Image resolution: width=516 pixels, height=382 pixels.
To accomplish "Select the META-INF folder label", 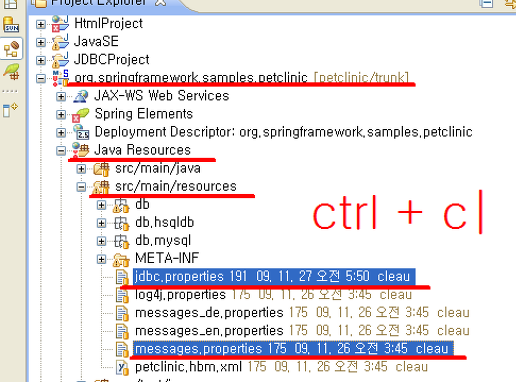I will coord(167,258).
